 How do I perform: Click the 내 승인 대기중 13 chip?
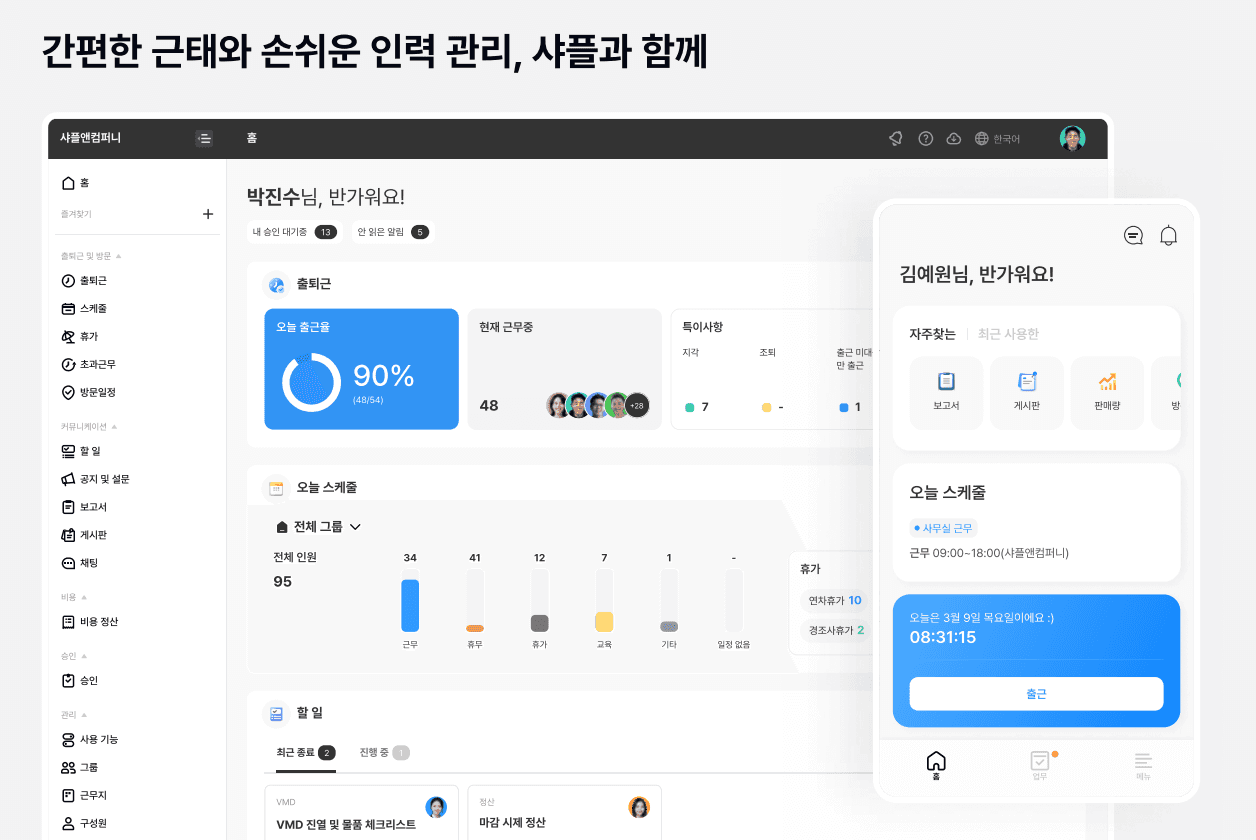(294, 232)
